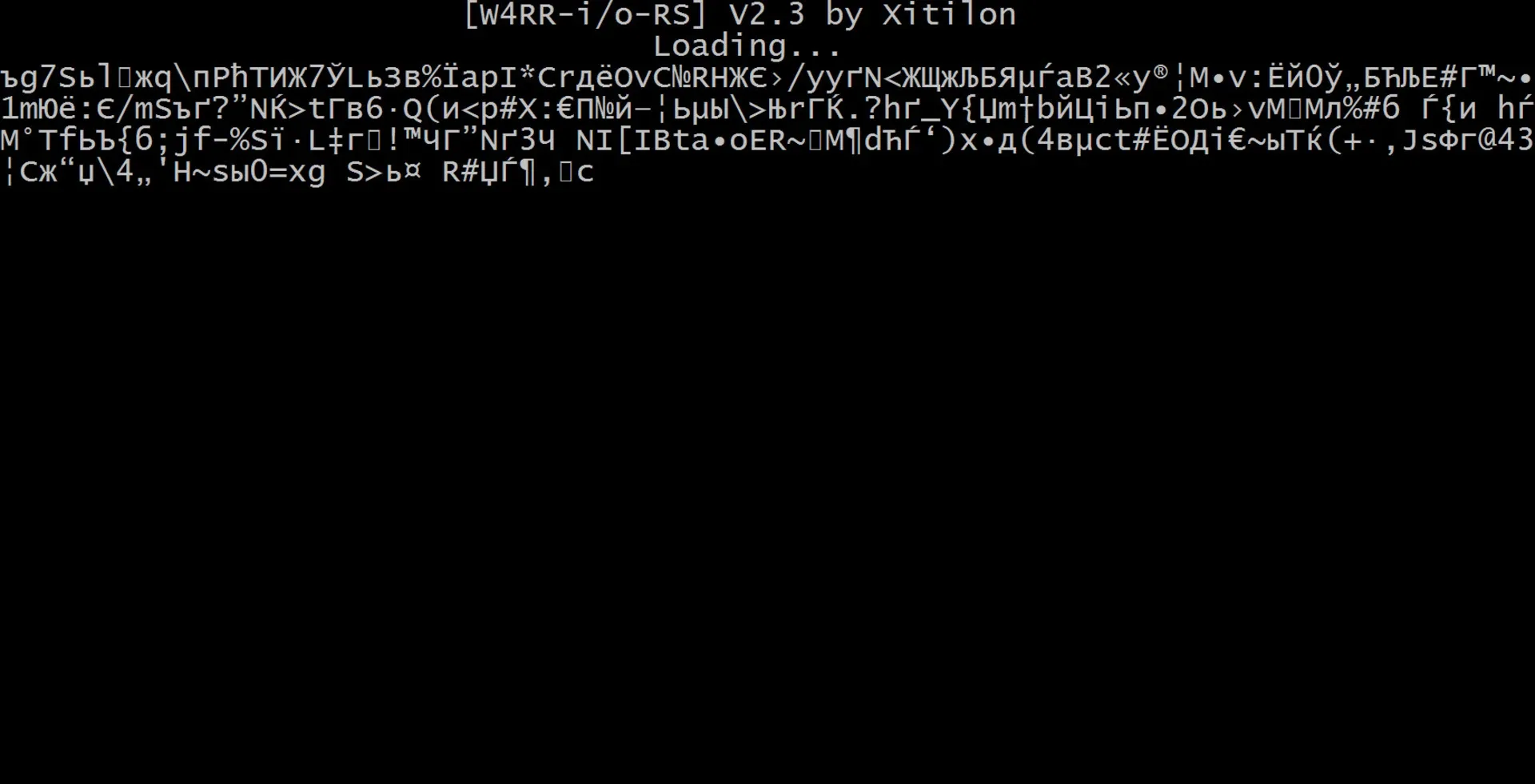The image size is (1535, 784).
Task: Click the word "by" in the header
Action: (x=843, y=15)
